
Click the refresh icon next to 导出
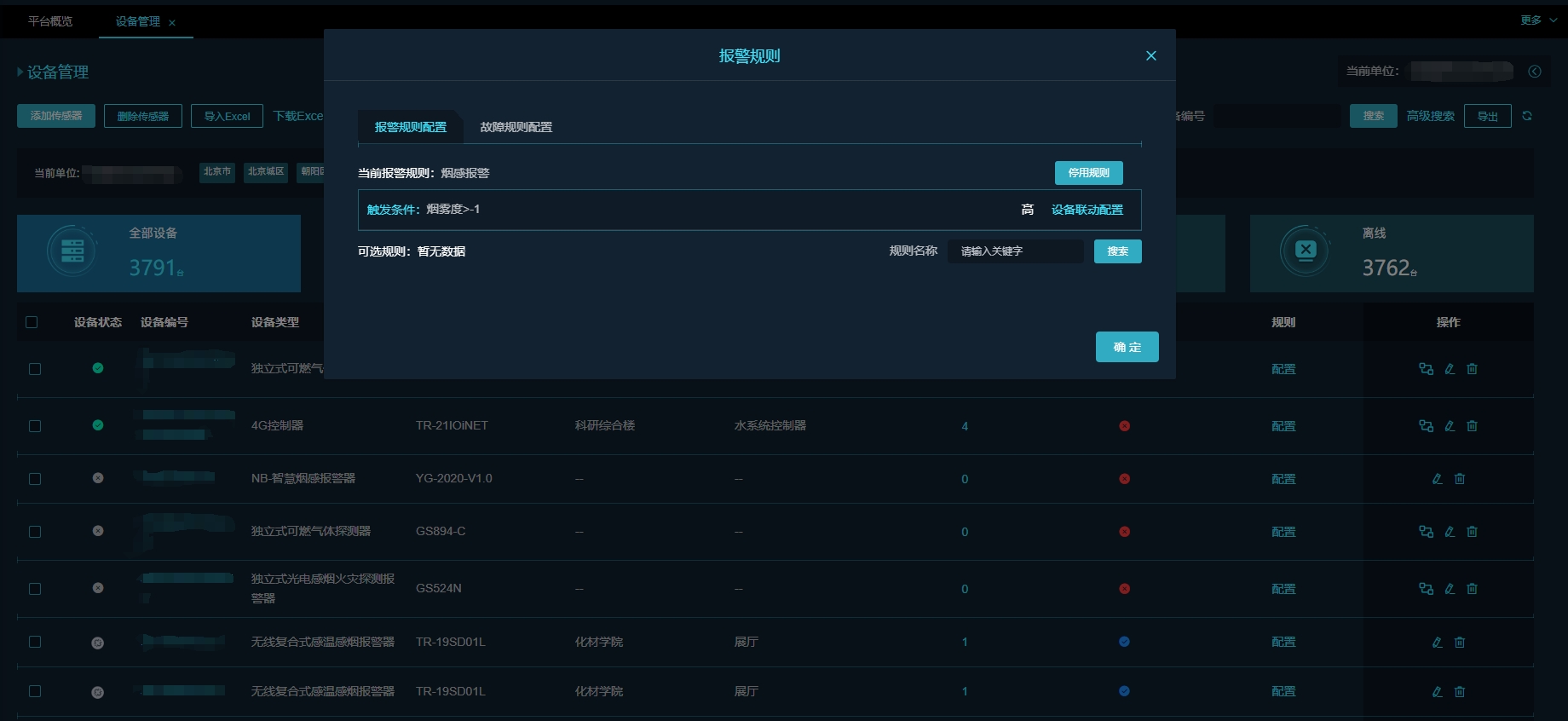click(1527, 116)
